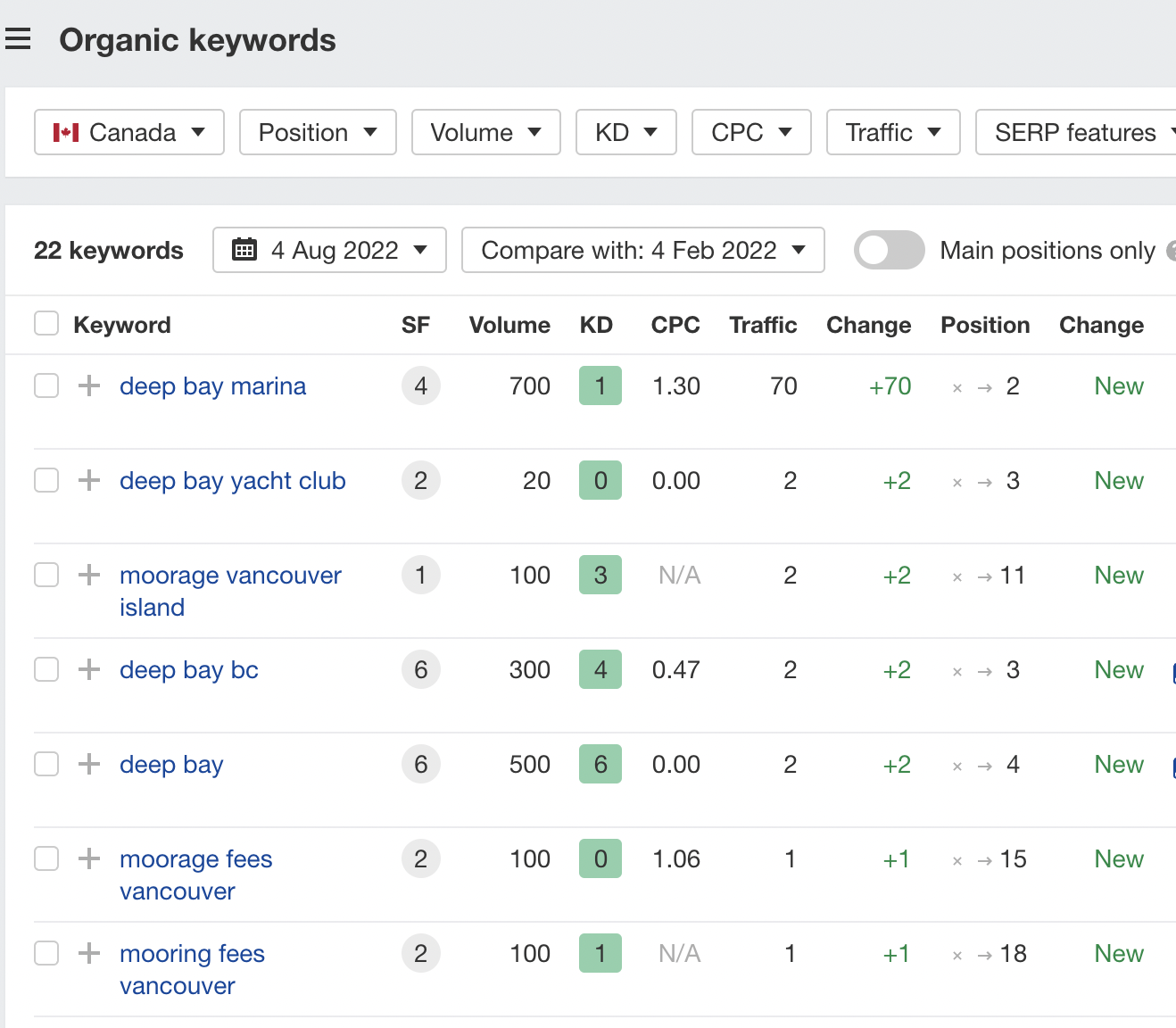Click the plus icon beside "deep bay yacht club"
The width and height of the screenshot is (1176, 1028).
[x=88, y=480]
